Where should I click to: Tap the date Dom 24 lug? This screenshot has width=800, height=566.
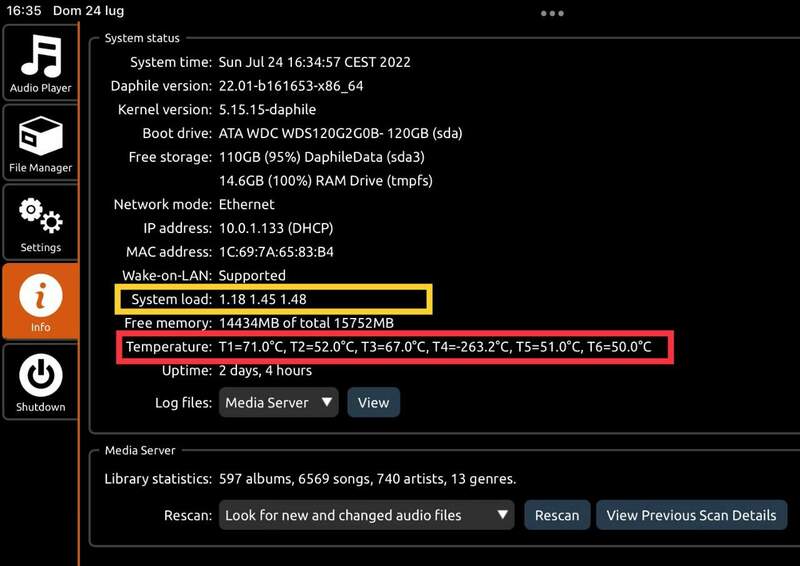point(88,10)
